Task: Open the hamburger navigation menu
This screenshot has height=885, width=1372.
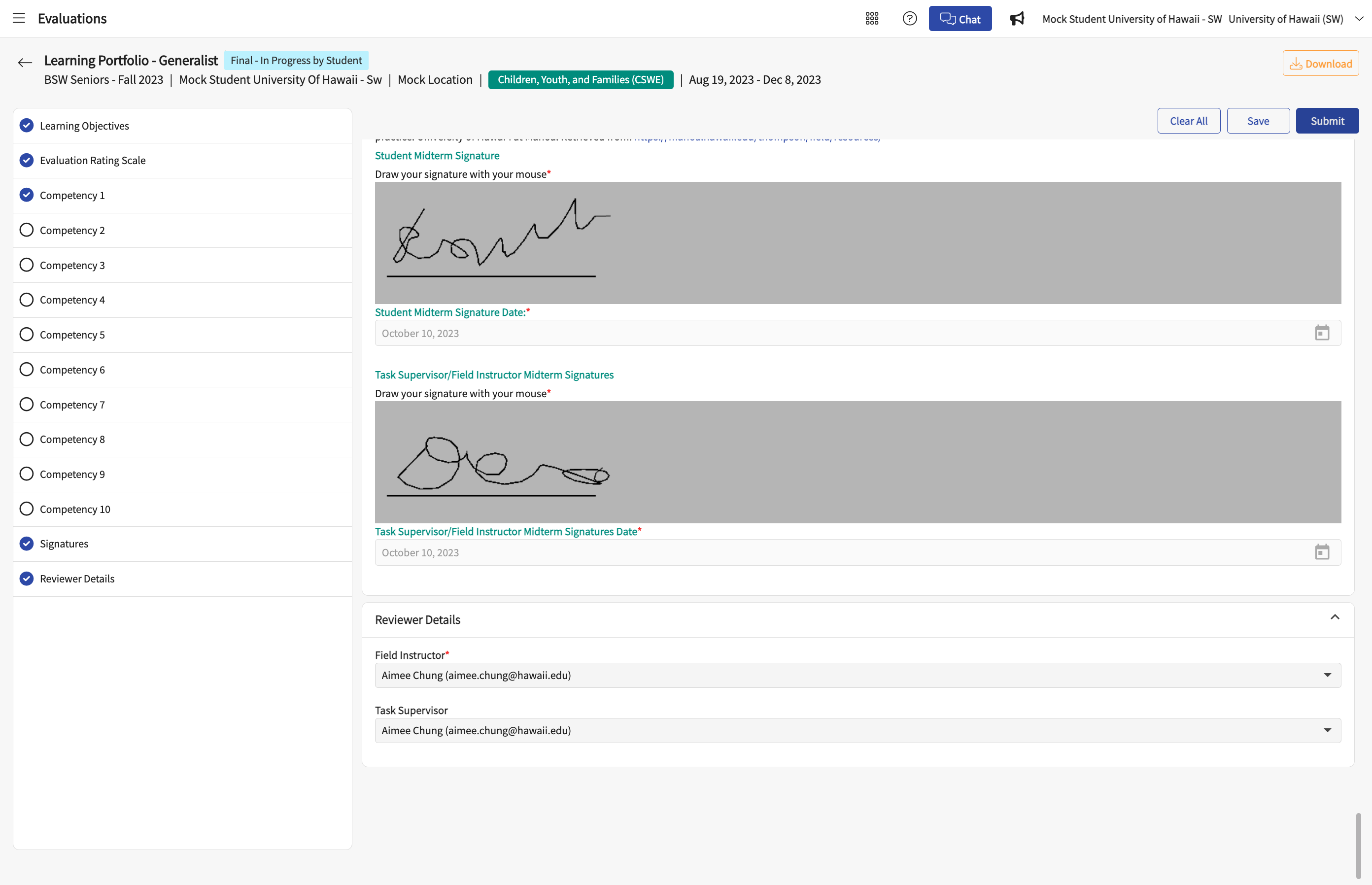Action: [19, 18]
